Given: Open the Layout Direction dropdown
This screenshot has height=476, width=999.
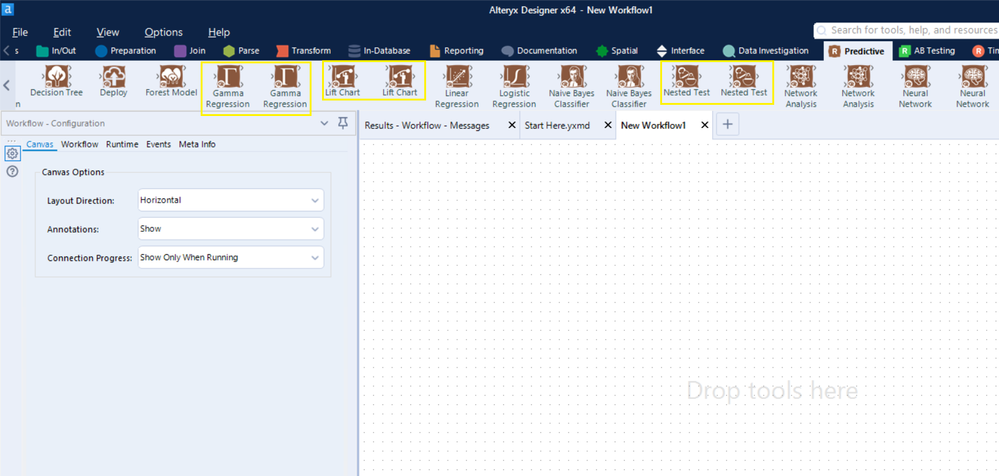Looking at the screenshot, I should click(231, 200).
